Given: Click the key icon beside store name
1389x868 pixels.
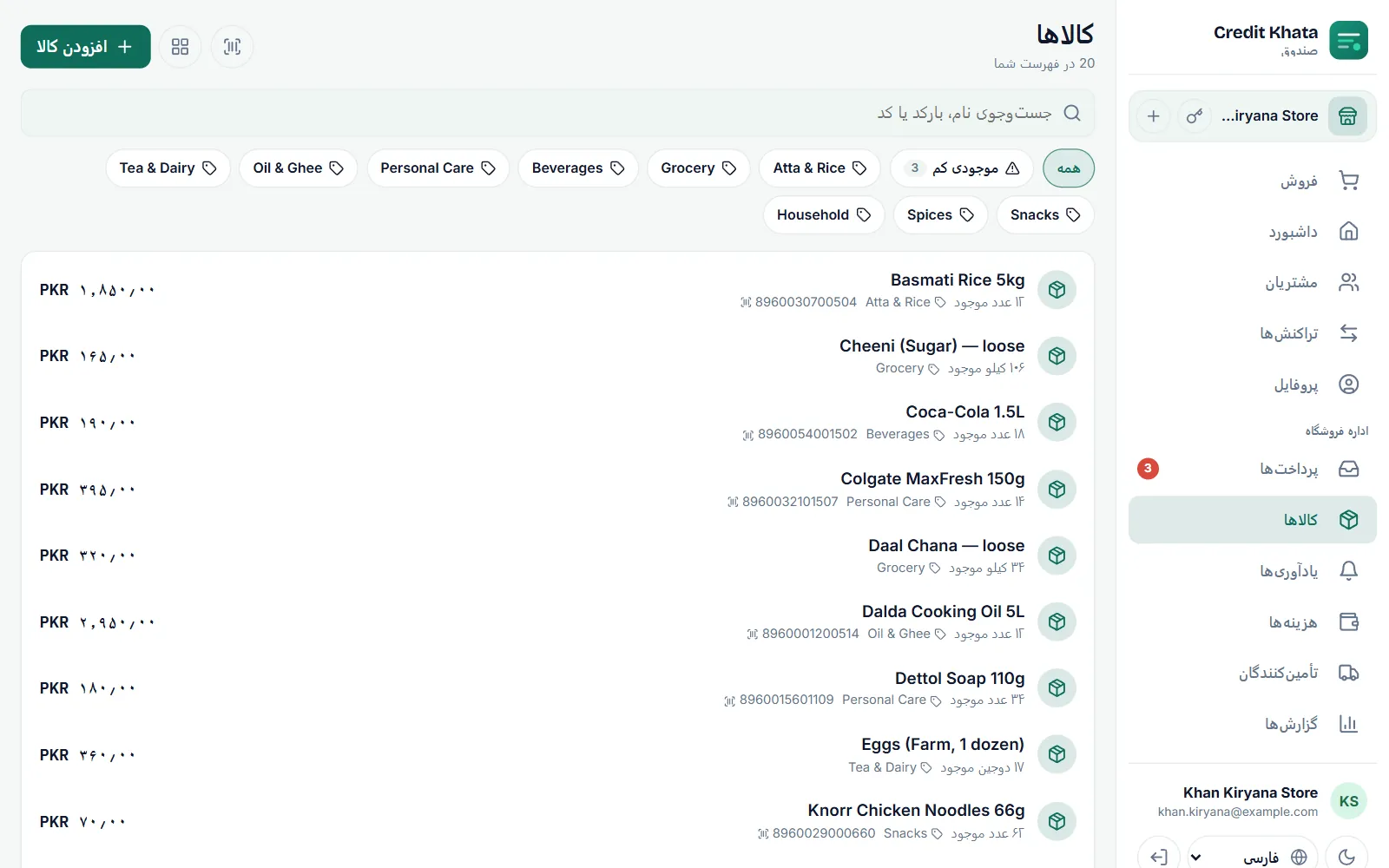Looking at the screenshot, I should pyautogui.click(x=1195, y=115).
